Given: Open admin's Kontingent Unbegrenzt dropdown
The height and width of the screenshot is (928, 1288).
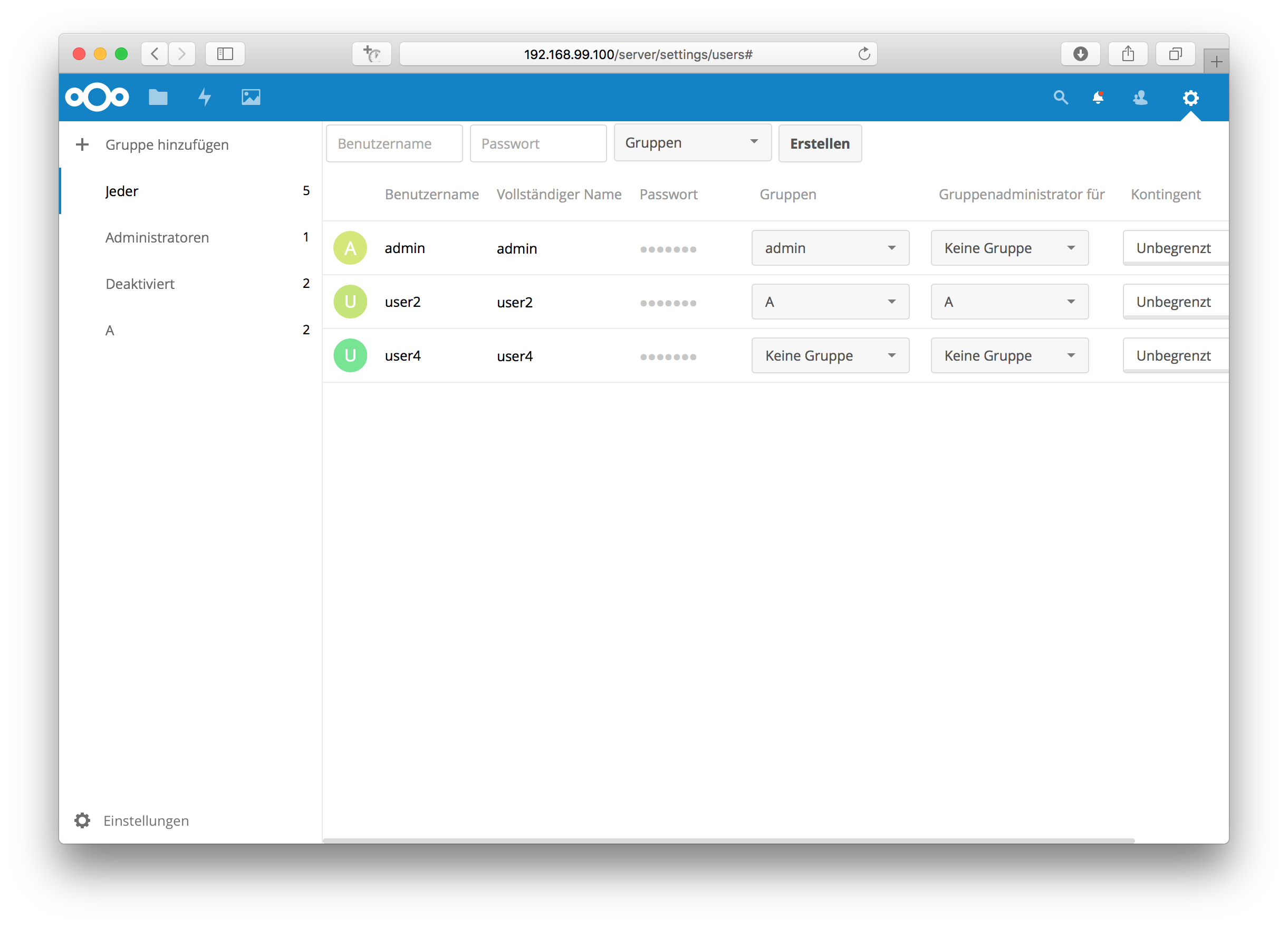Looking at the screenshot, I should point(1176,248).
